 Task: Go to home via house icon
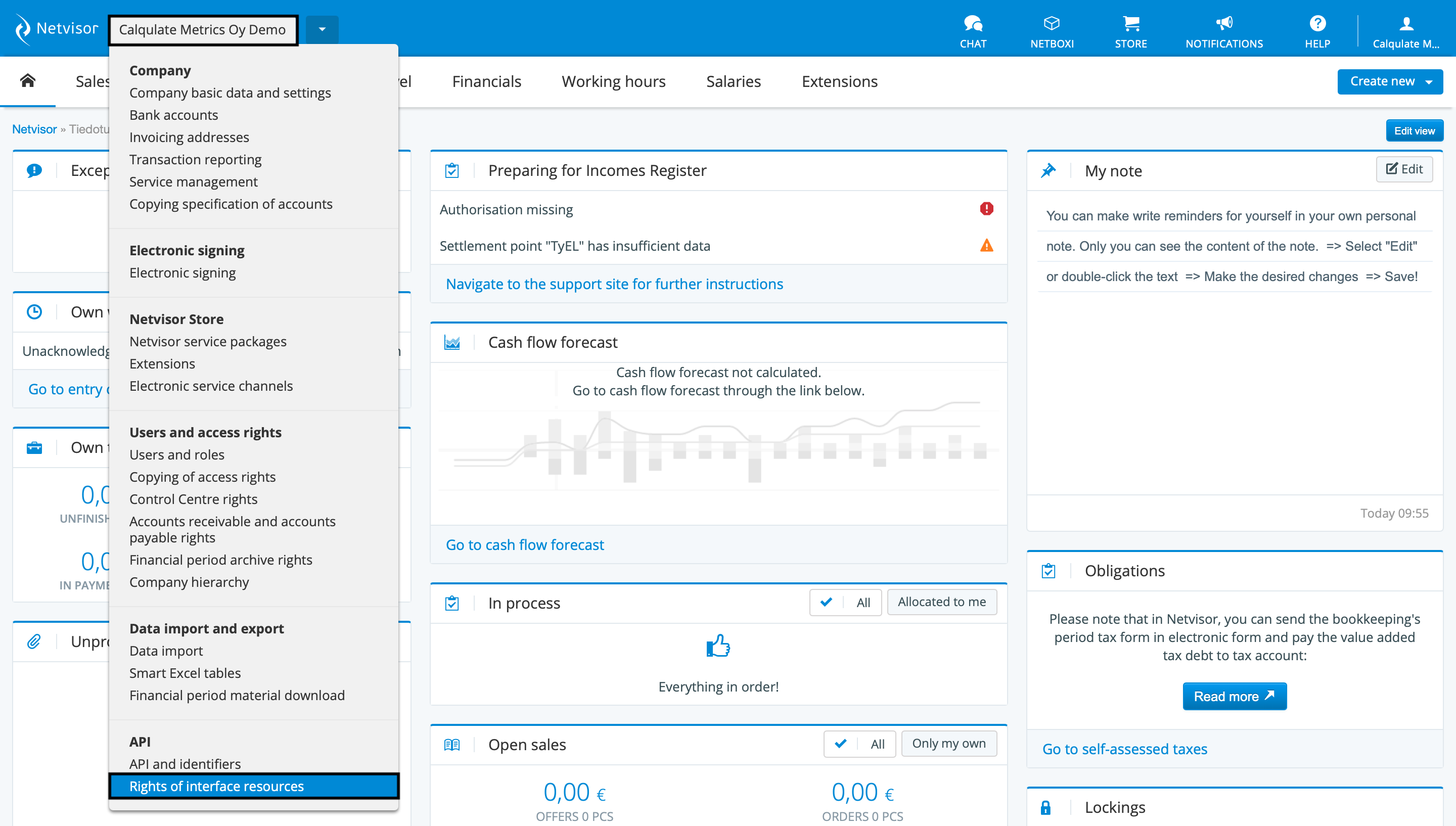(28, 81)
